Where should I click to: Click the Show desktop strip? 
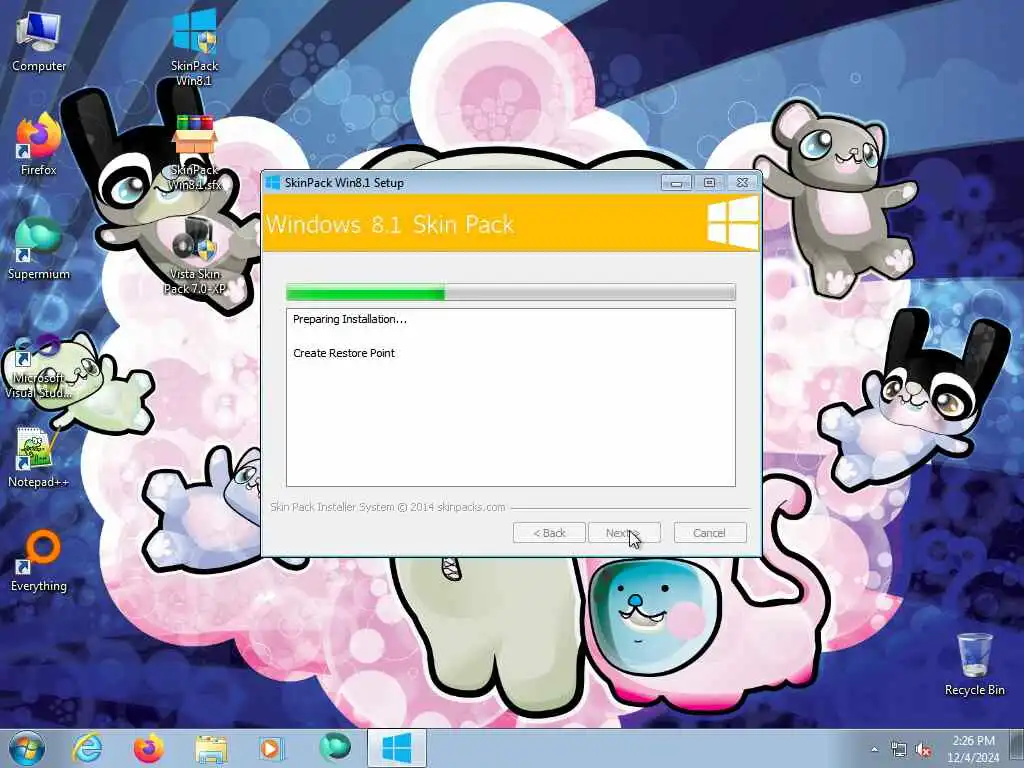pyautogui.click(x=1017, y=748)
